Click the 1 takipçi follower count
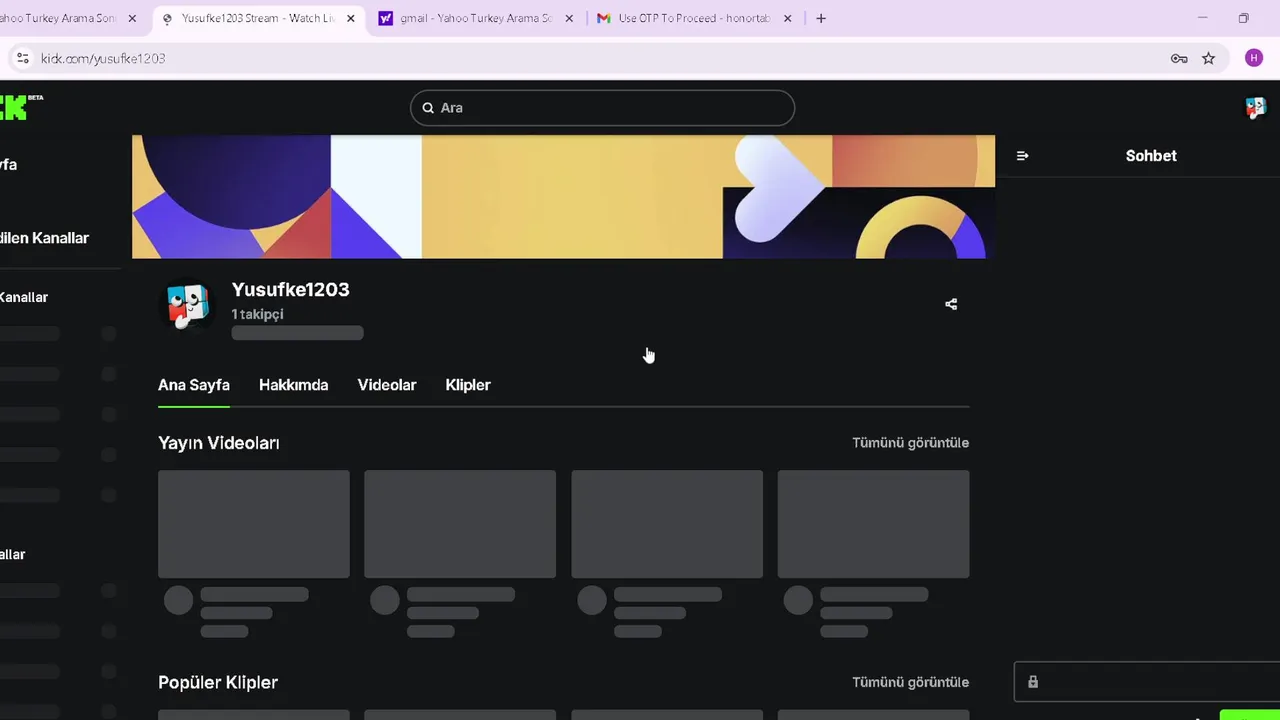The image size is (1280, 720). coord(257,314)
